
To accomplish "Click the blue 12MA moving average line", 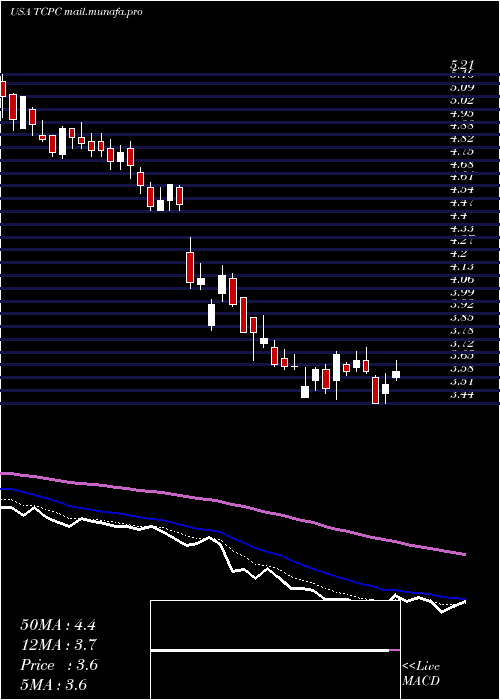I will coord(232,537).
